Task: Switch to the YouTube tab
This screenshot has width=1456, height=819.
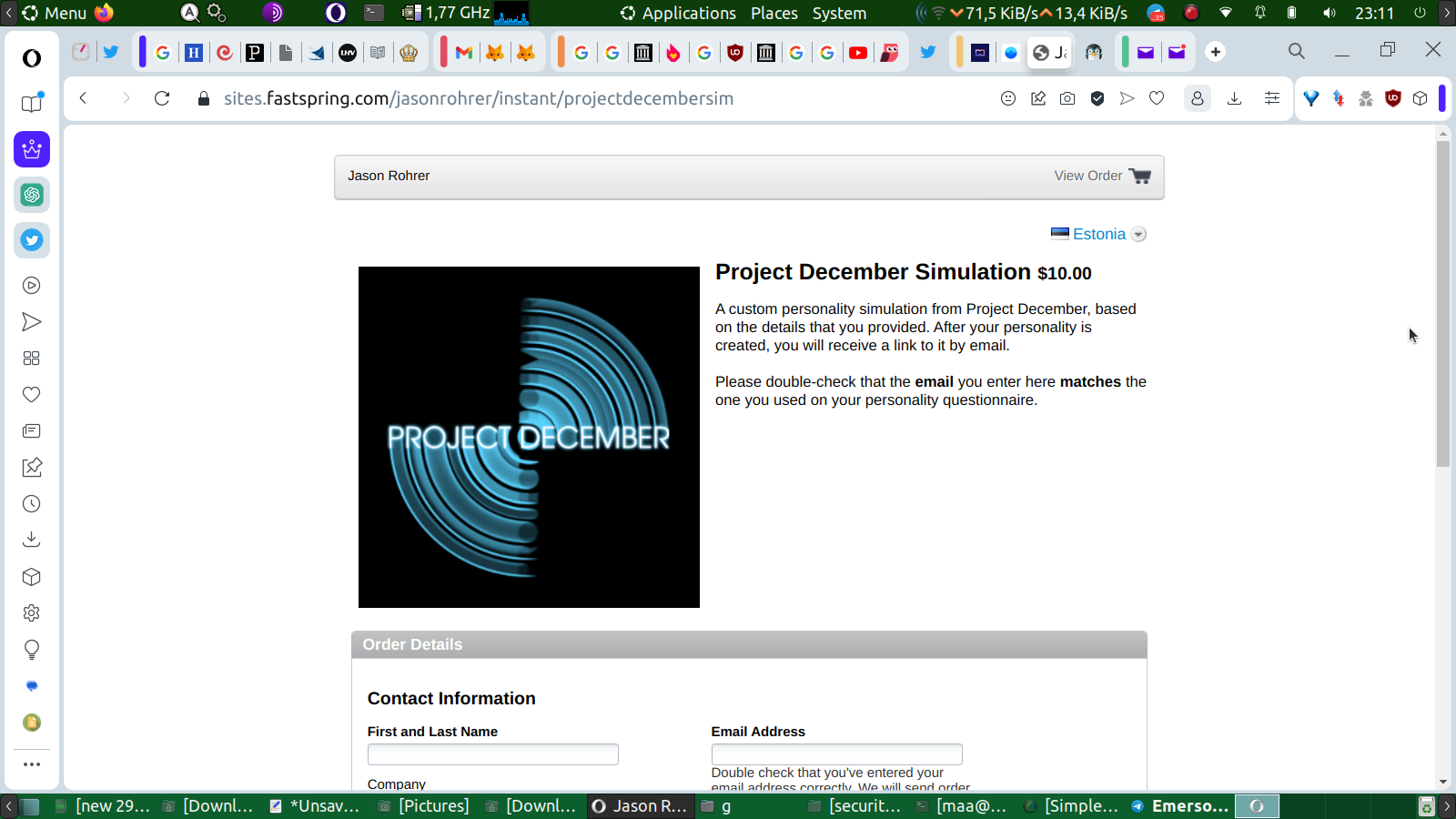Action: click(858, 53)
